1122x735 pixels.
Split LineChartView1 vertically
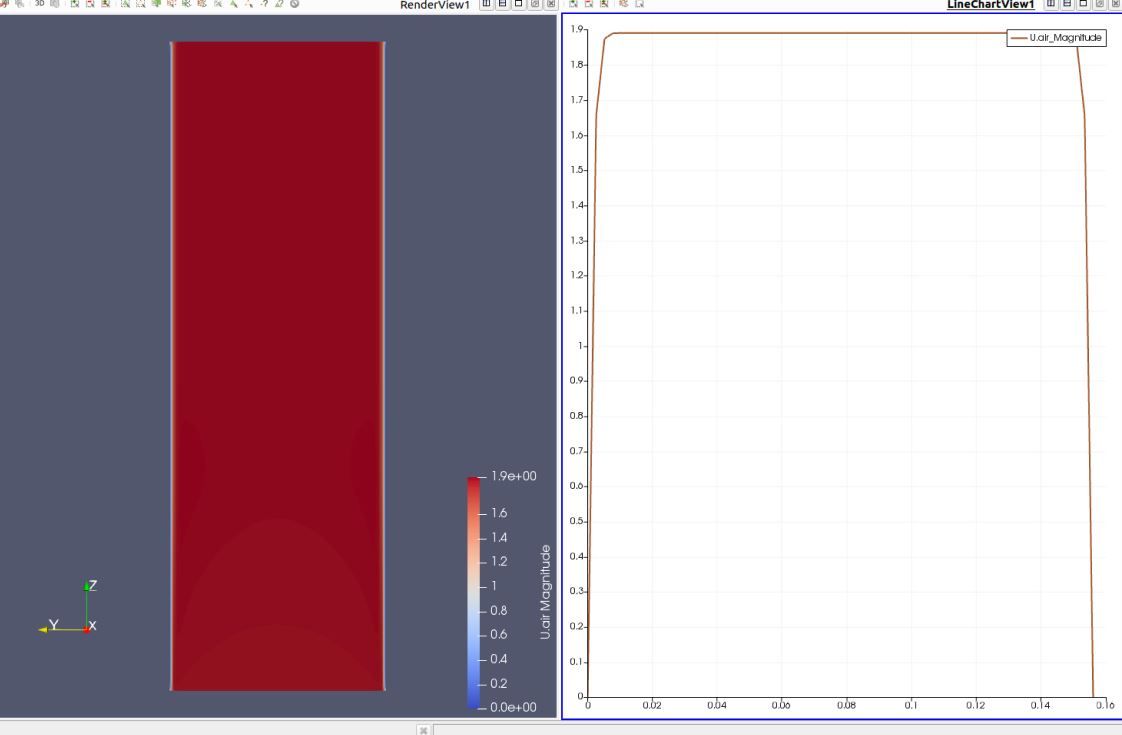tap(1067, 4)
